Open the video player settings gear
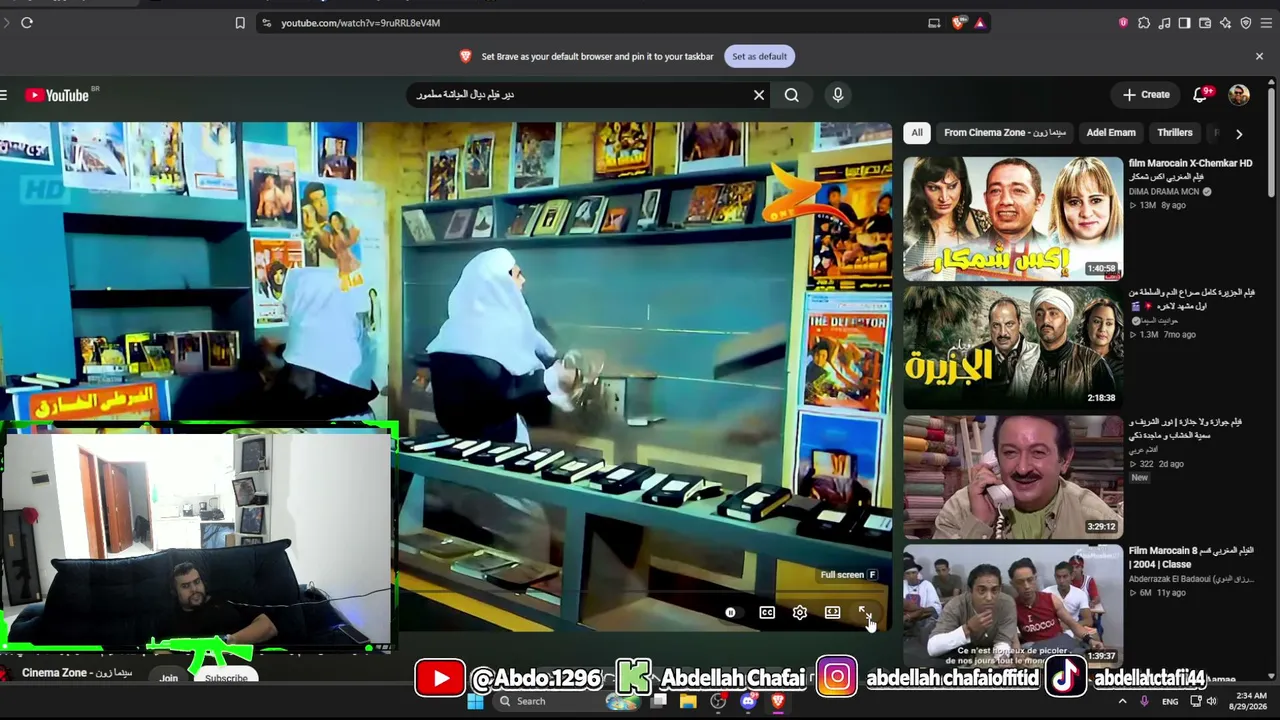This screenshot has height=720, width=1280. pos(800,613)
